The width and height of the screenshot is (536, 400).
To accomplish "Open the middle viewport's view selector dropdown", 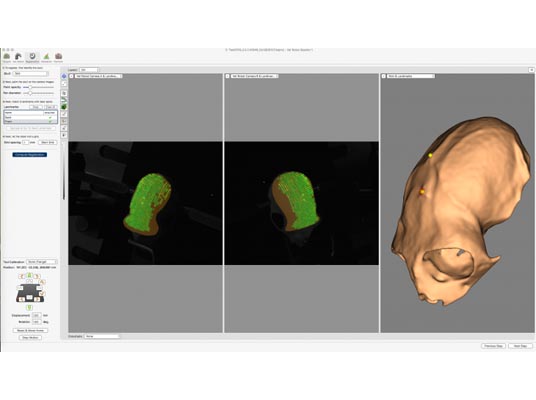I will (x=255, y=76).
